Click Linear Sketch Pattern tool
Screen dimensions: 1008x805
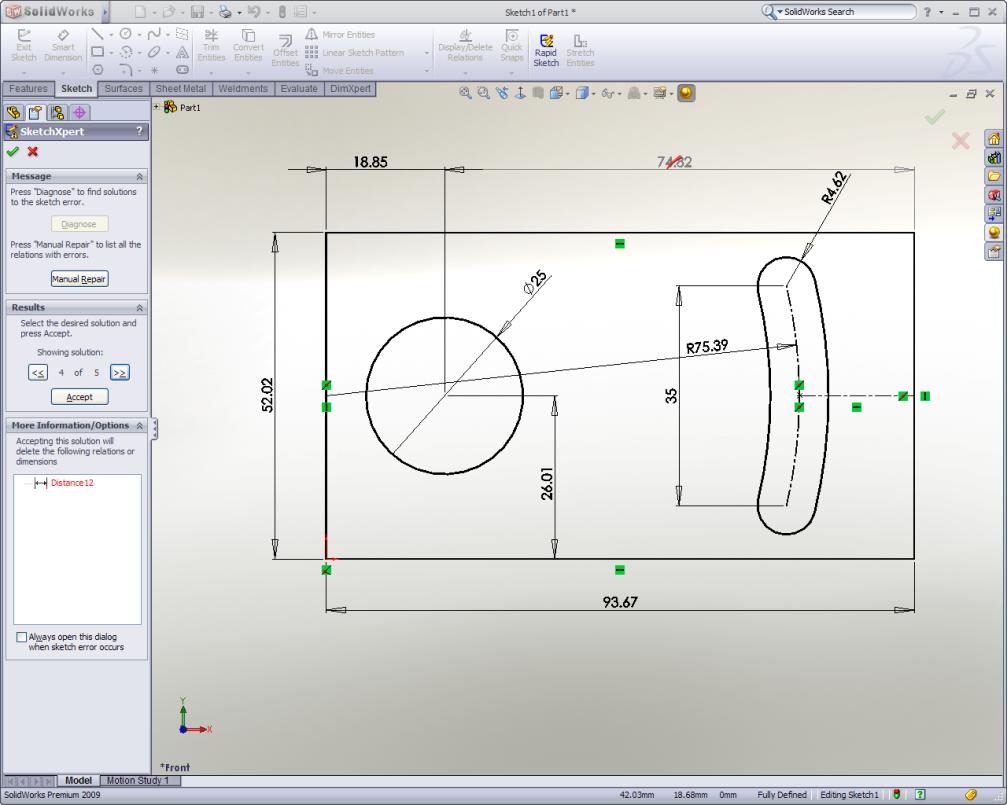(354, 53)
